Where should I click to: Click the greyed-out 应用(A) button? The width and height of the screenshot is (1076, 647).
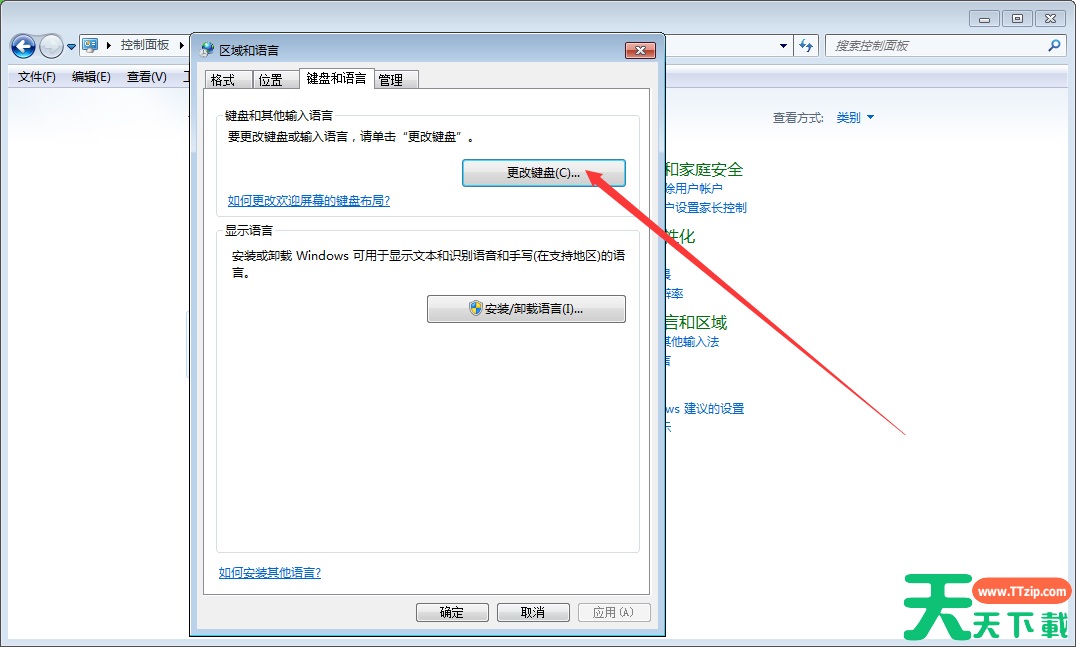(613, 613)
